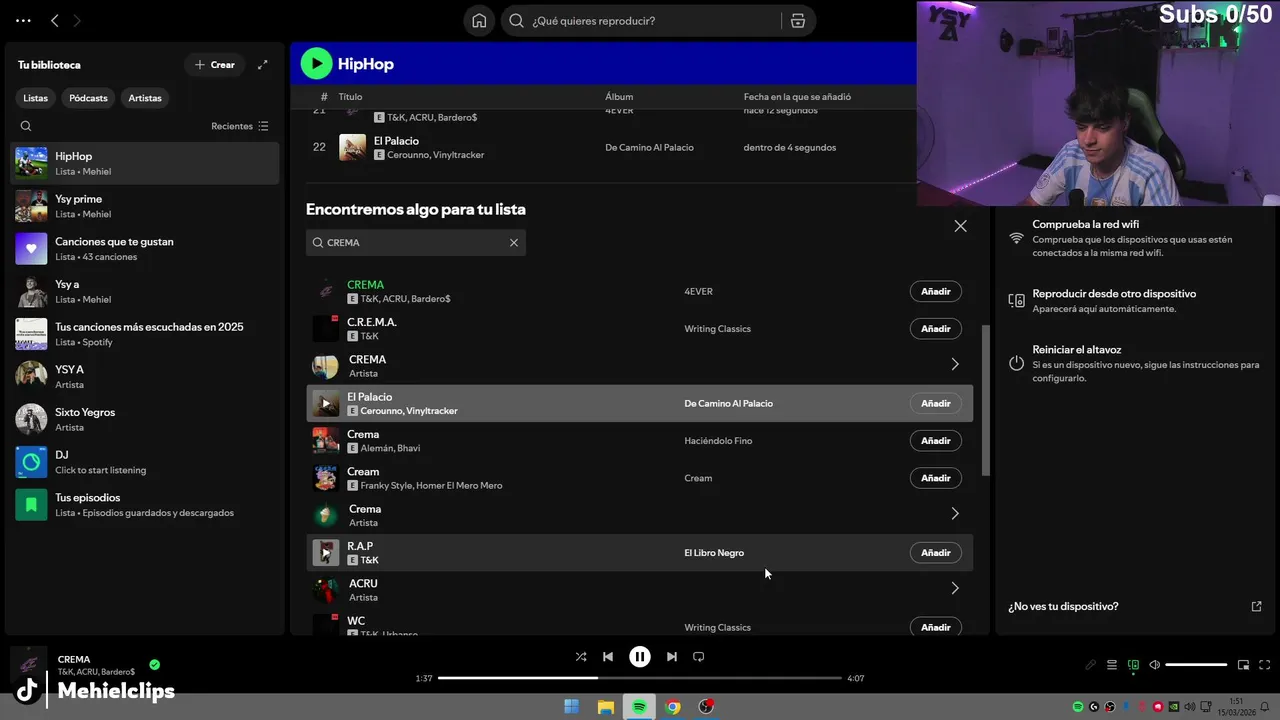Viewport: 1280px width, 720px height.
Task: Expand the library panel with arrows icon
Action: pos(263,65)
